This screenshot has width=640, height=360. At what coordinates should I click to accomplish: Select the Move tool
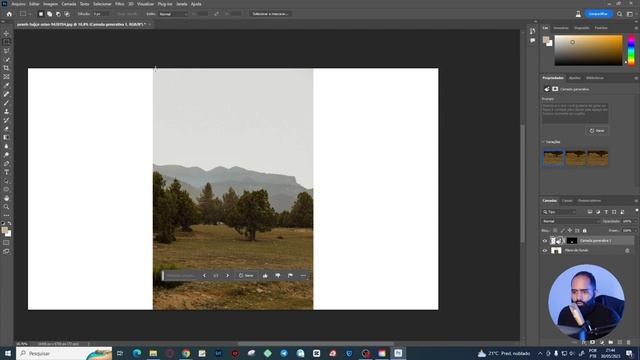6,33
